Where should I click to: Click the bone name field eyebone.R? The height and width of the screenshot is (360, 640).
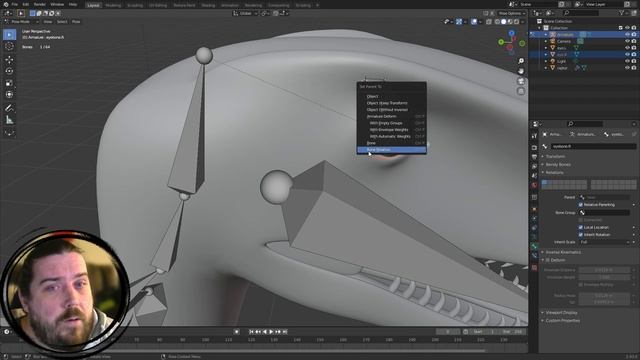(x=593, y=146)
